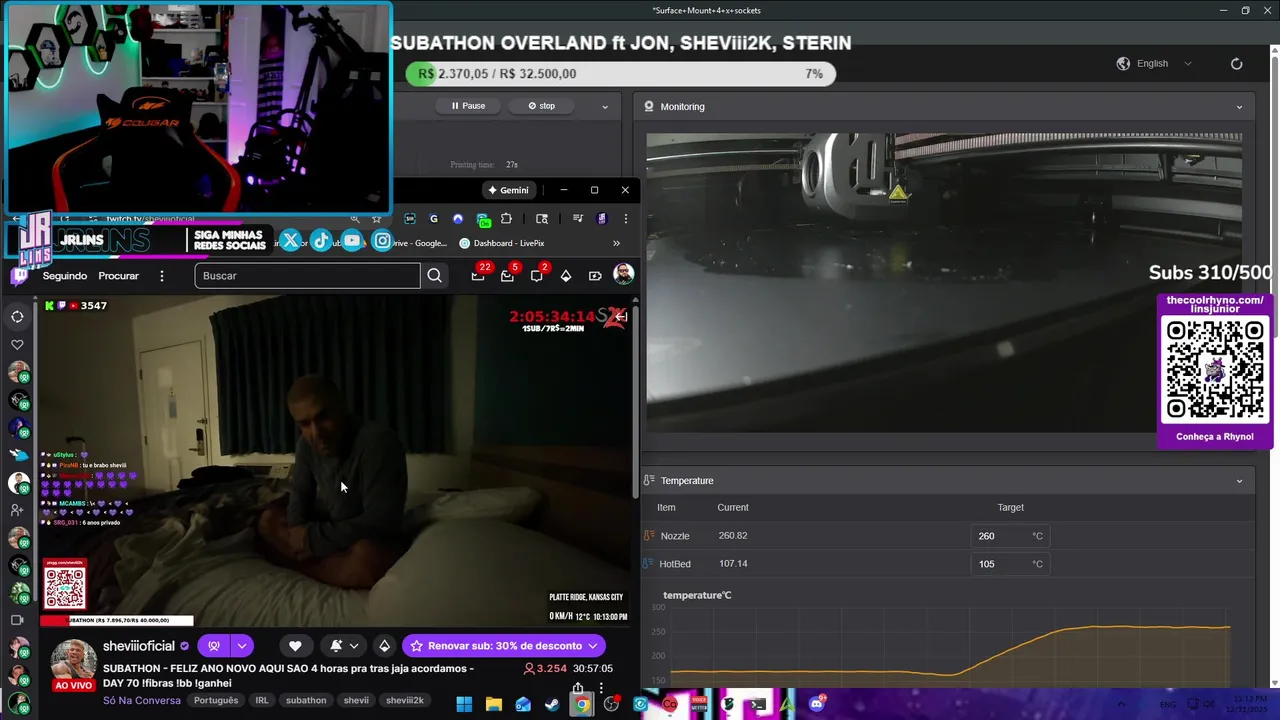Click the Gemini button in Chrome
Viewport: 1280px width, 720px height.
pyautogui.click(x=508, y=190)
